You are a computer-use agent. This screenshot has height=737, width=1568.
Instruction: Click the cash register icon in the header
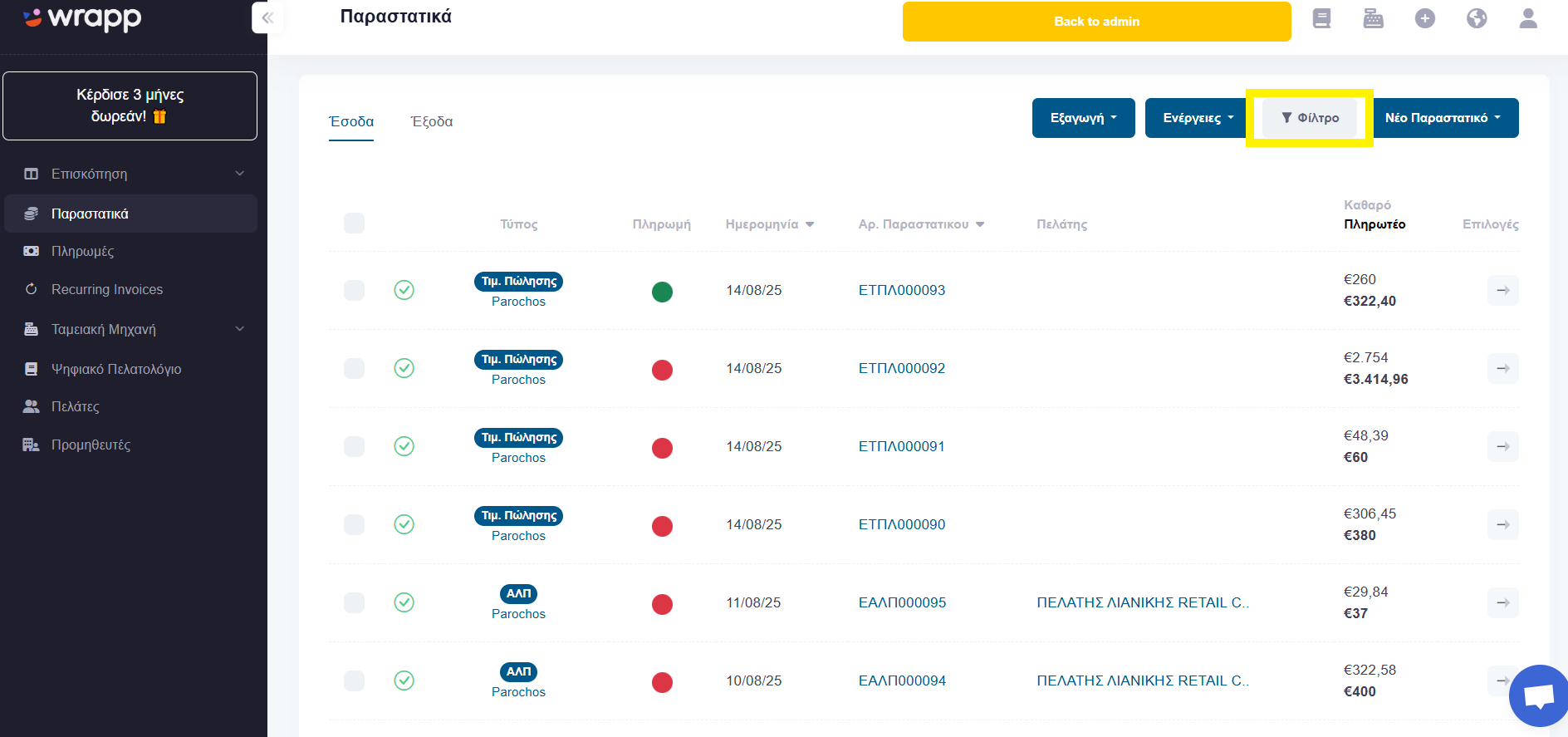click(1374, 18)
